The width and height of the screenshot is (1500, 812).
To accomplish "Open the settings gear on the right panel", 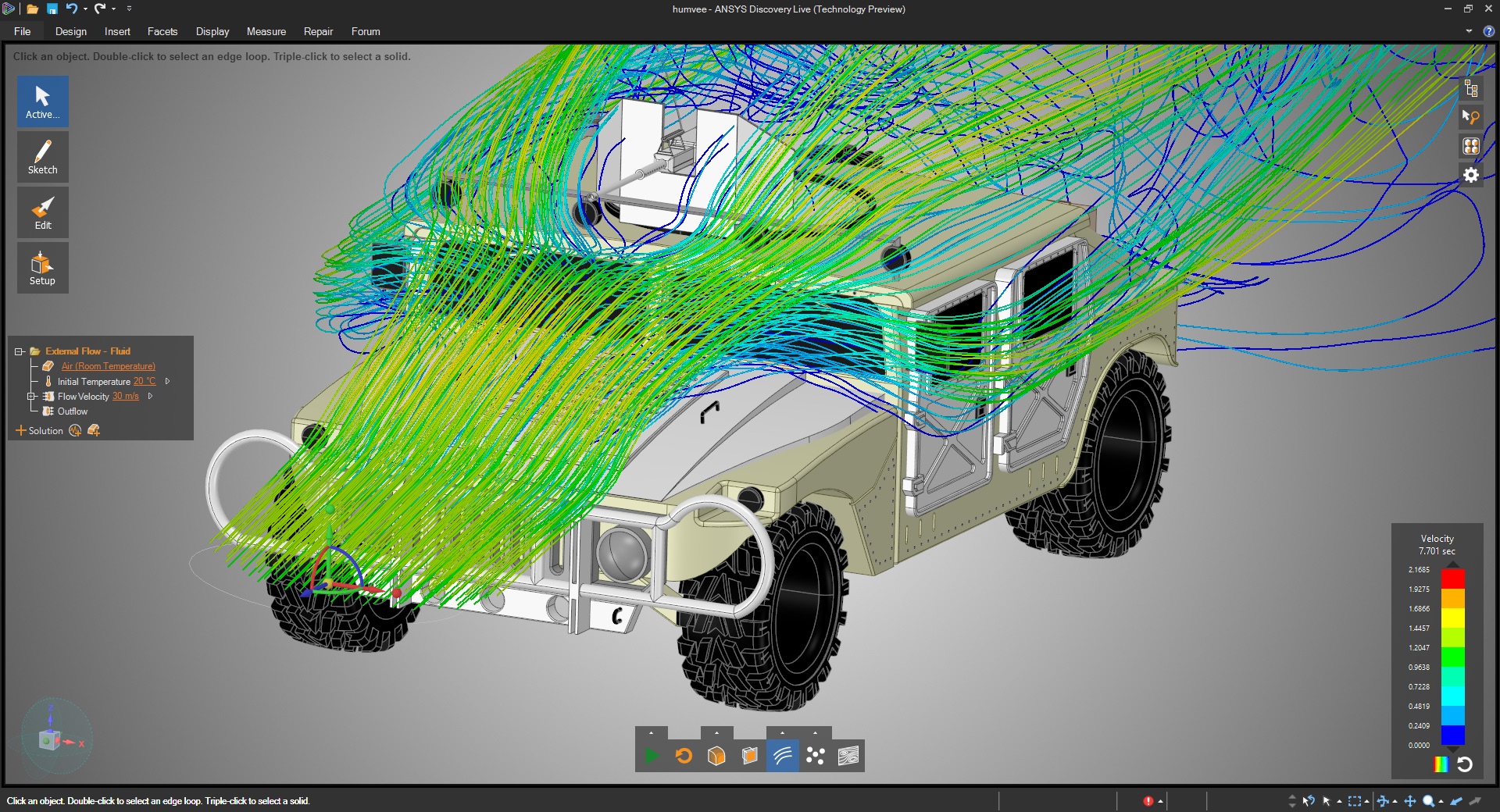I will (1471, 175).
